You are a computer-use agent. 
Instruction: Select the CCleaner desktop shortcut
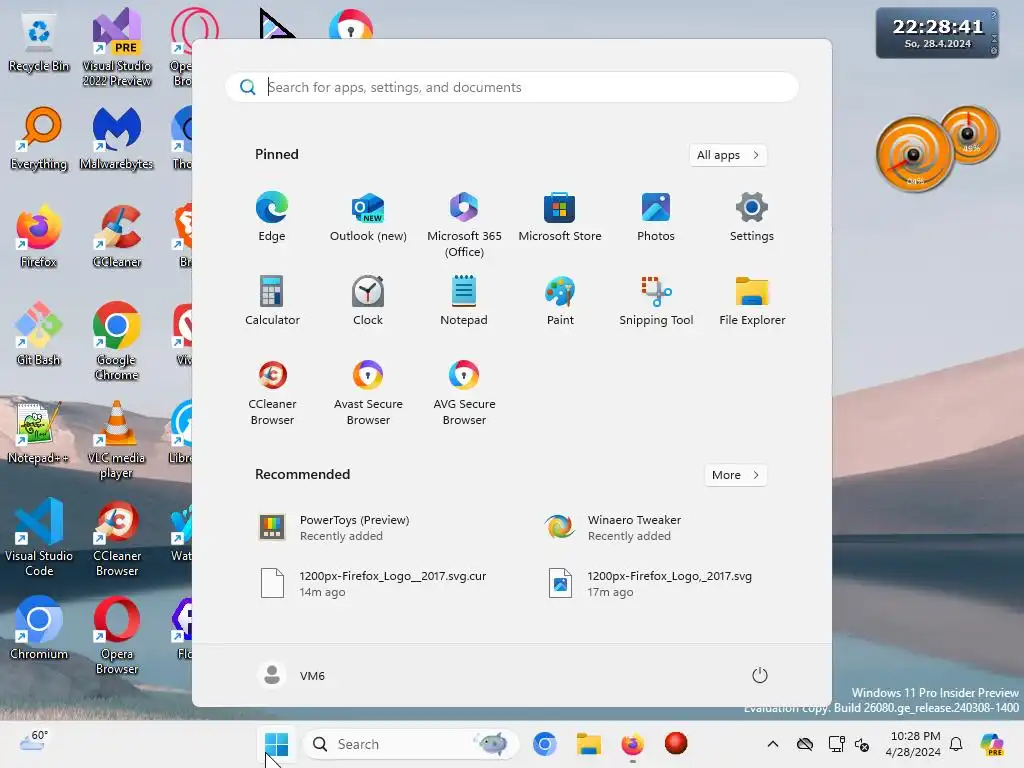[117, 237]
